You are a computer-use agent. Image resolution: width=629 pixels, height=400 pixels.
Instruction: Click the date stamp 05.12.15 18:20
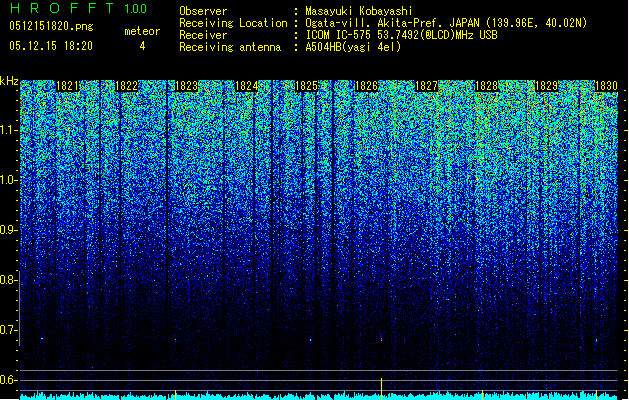[51, 46]
